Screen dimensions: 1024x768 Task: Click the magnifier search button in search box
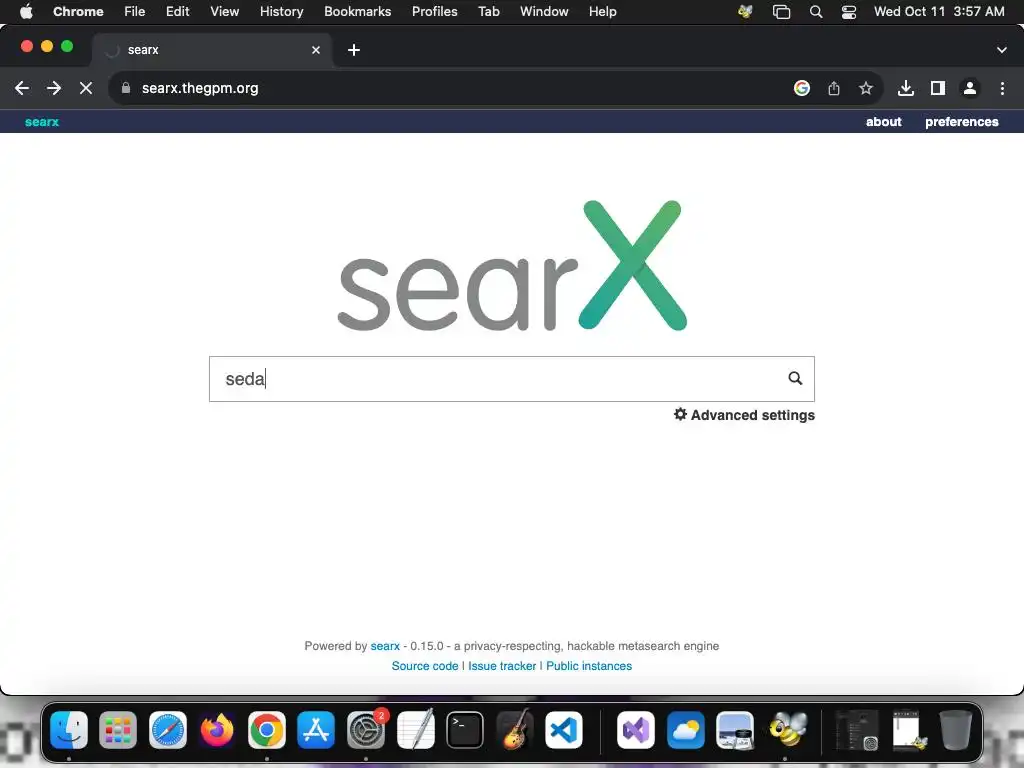(x=795, y=378)
